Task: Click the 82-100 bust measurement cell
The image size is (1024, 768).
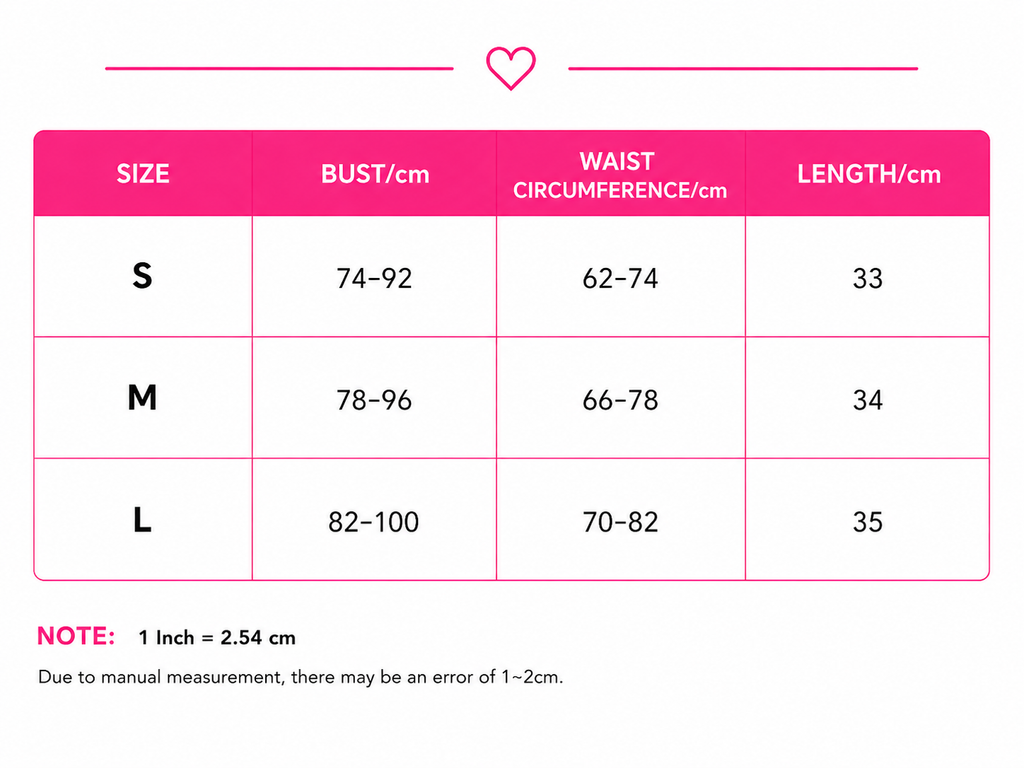Action: [374, 522]
